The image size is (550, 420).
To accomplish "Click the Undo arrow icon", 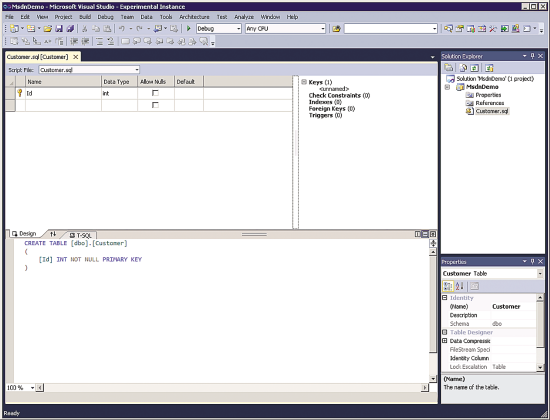I will tap(122, 29).
